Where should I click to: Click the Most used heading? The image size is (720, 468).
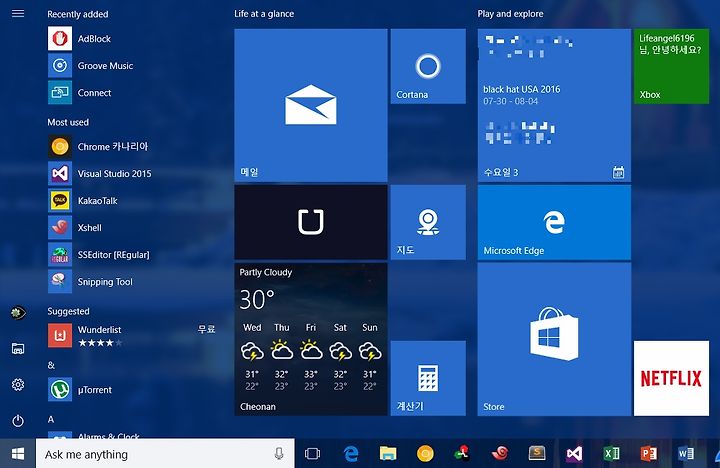pos(68,122)
